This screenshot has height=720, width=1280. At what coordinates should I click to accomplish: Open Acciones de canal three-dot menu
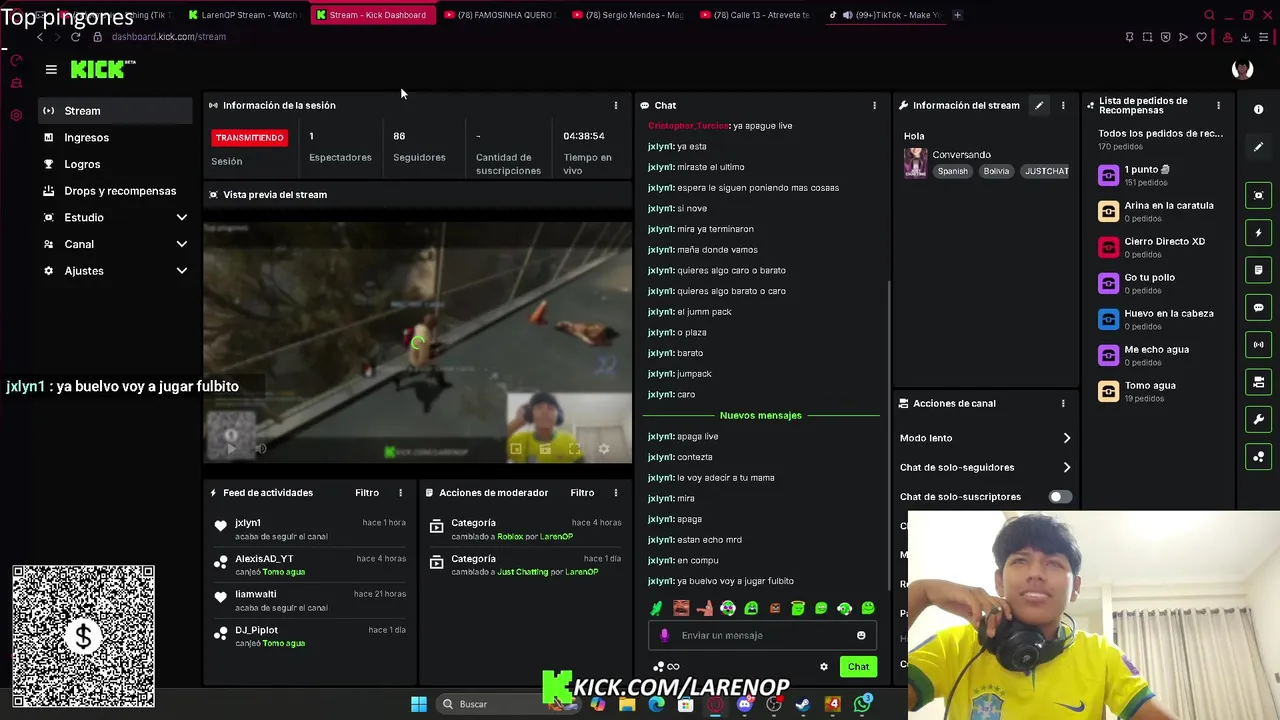[x=1063, y=403]
